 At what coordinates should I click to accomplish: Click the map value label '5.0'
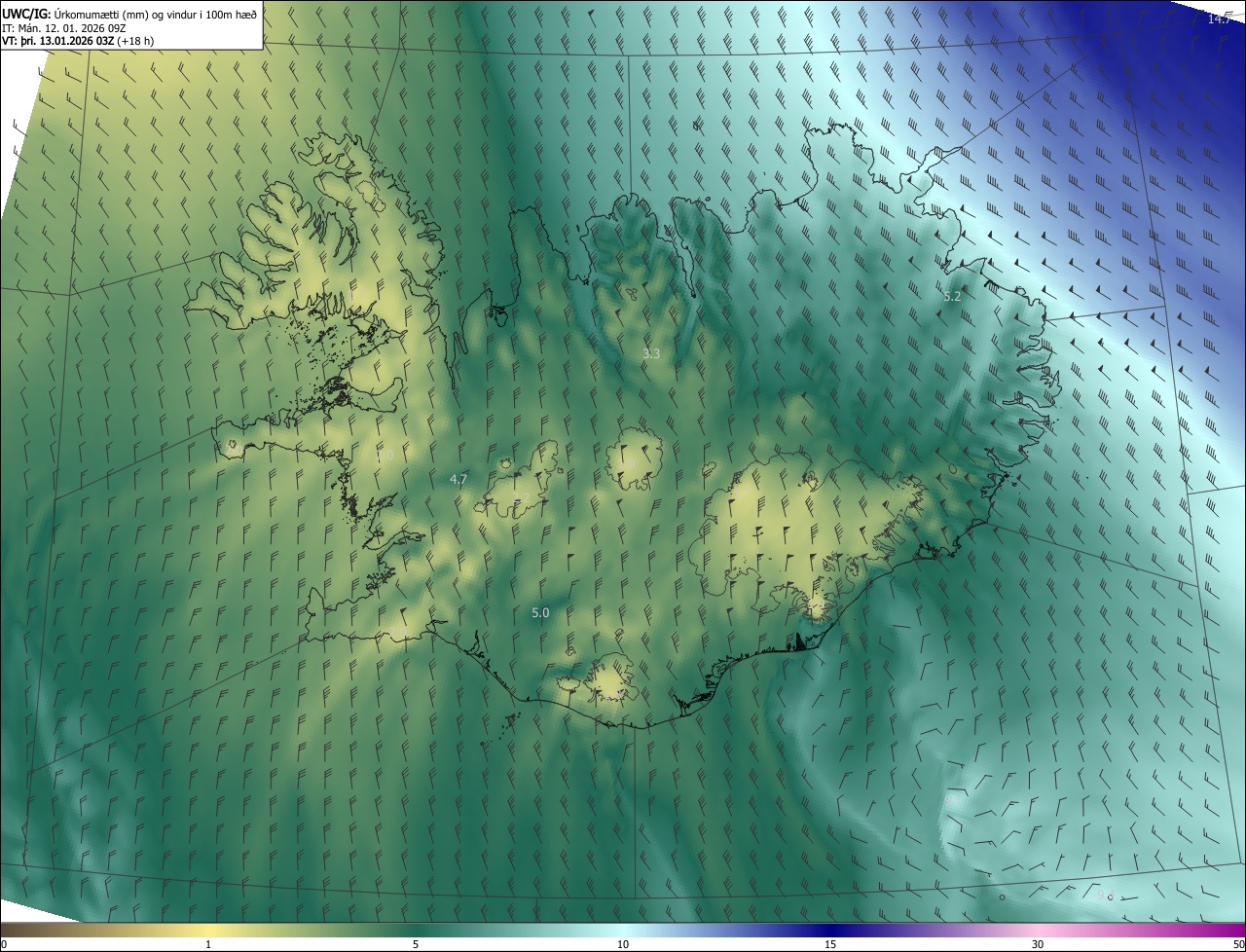click(540, 612)
